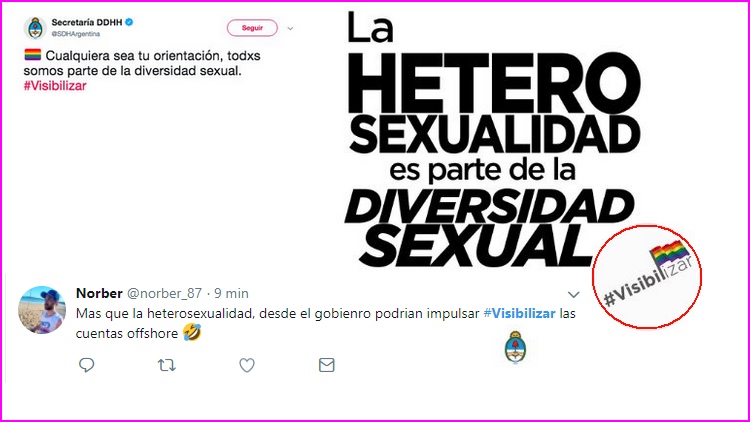Screen dimensions: 750x422
Task: Open the 9 min timestamp on the reply
Action: (x=231, y=293)
